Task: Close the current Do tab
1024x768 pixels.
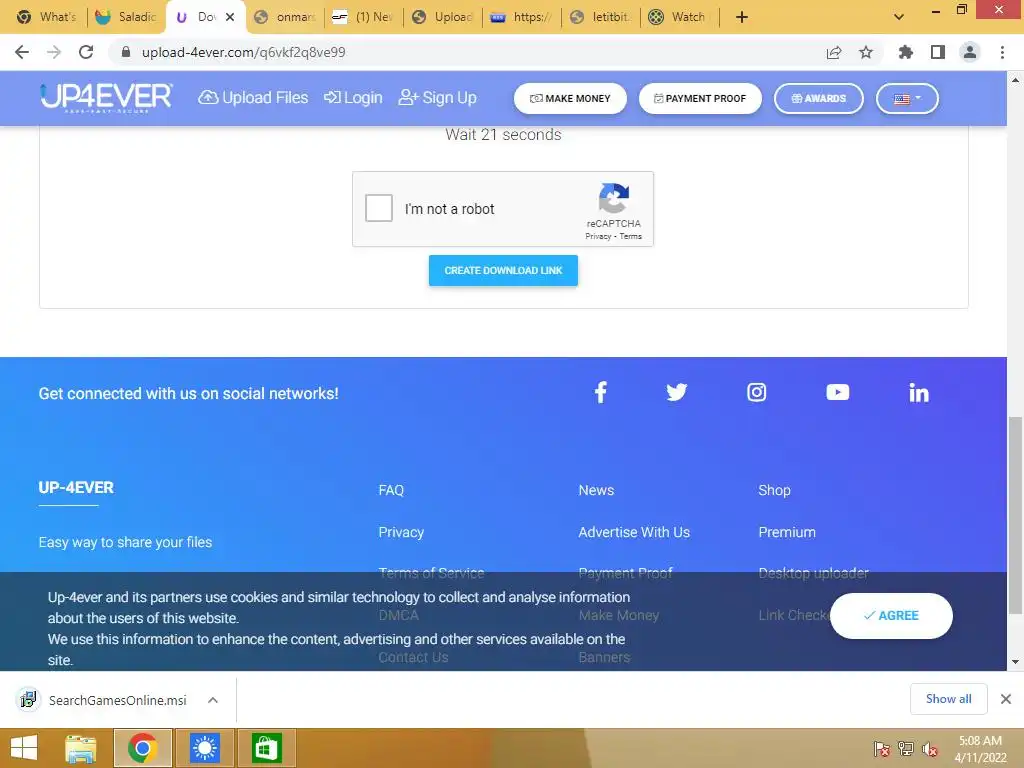Action: pyautogui.click(x=230, y=17)
